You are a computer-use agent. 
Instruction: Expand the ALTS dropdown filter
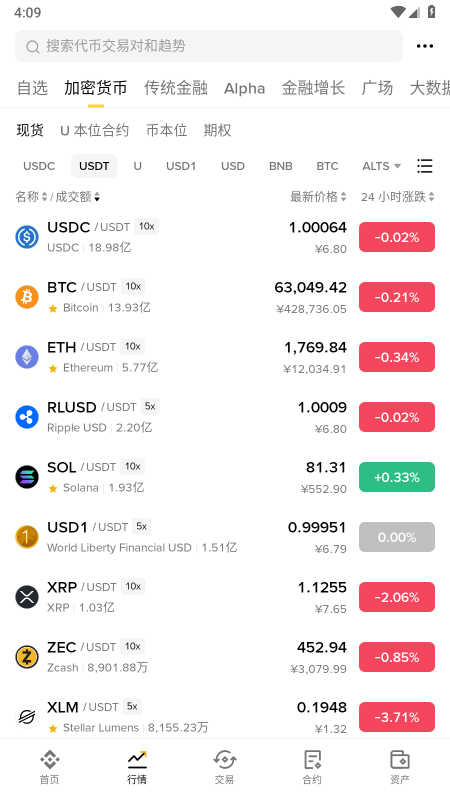coord(382,166)
